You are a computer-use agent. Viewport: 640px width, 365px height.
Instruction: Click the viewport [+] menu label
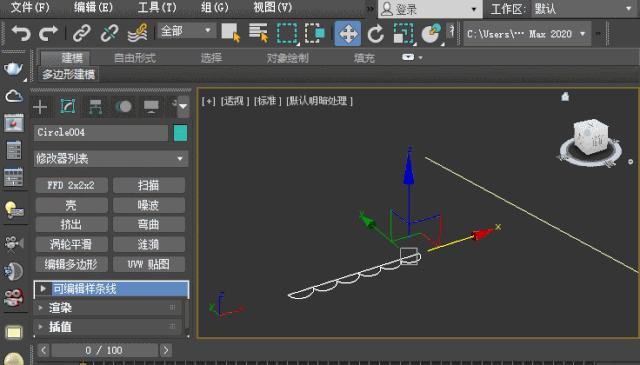(209, 101)
